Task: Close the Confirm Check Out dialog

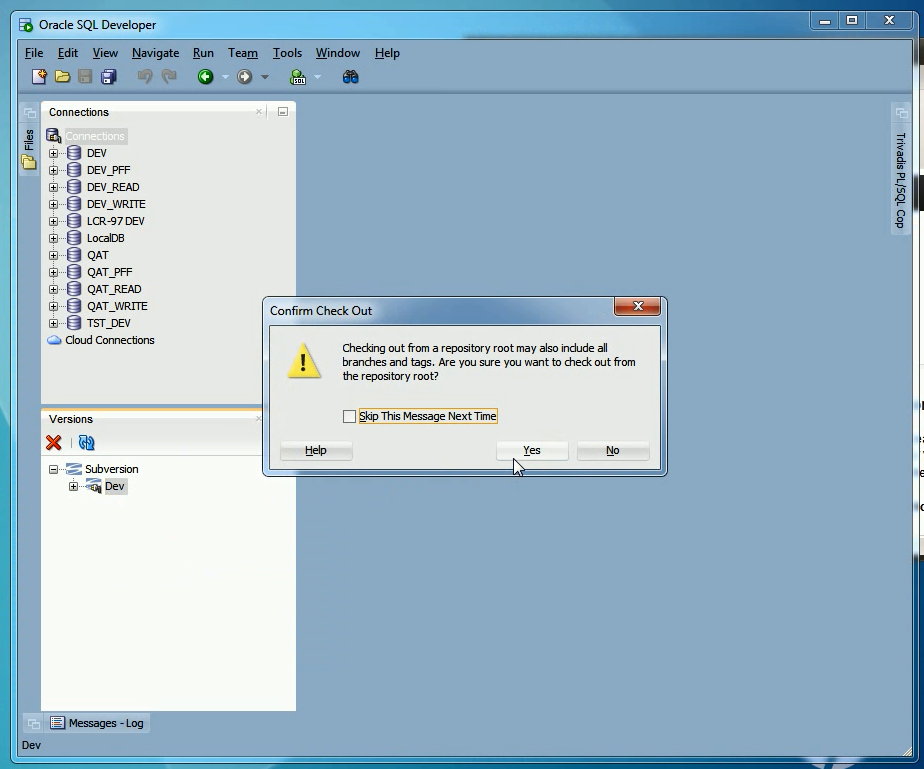Action: pos(638,306)
